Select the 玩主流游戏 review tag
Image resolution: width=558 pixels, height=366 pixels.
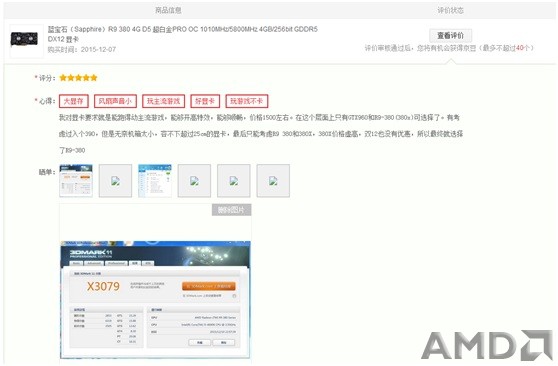tap(163, 101)
